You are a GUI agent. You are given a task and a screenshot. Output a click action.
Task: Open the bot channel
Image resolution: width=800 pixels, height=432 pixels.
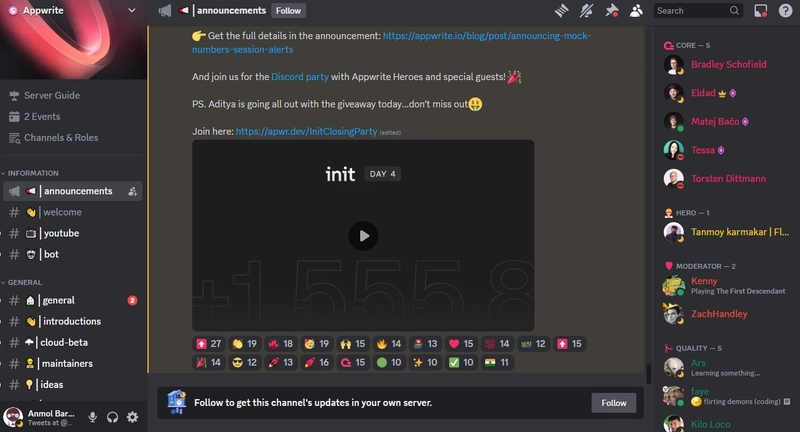click(x=73, y=254)
